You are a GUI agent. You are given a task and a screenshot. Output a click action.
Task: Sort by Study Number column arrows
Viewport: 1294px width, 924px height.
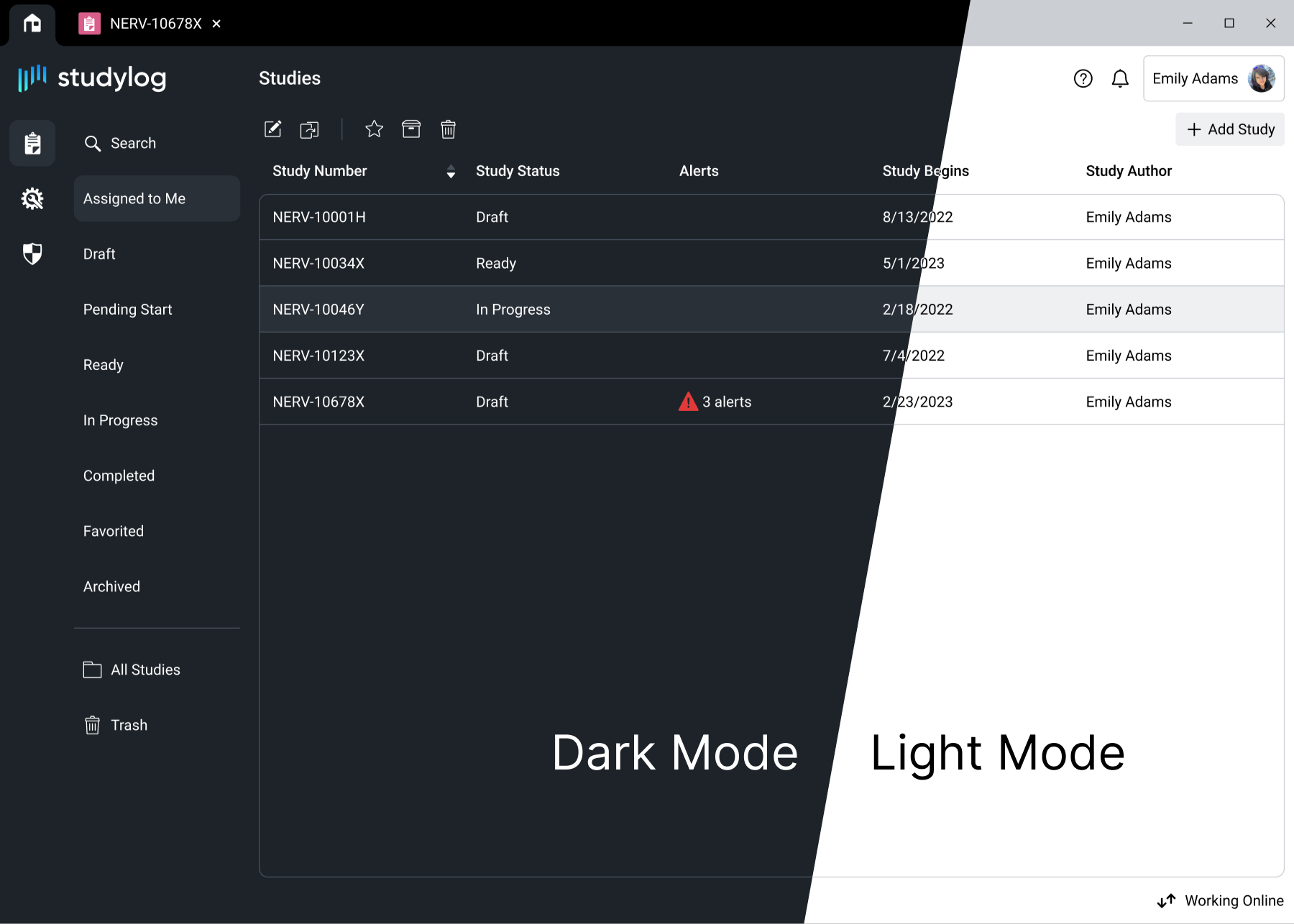451,171
